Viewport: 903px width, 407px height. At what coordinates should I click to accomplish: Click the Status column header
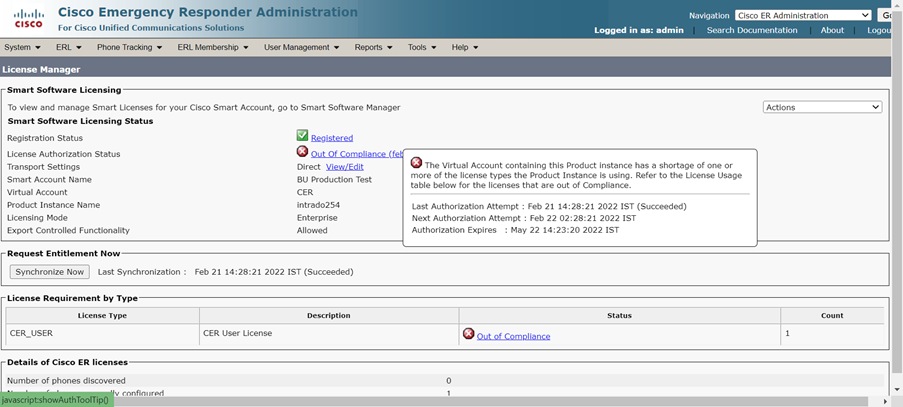click(x=620, y=315)
